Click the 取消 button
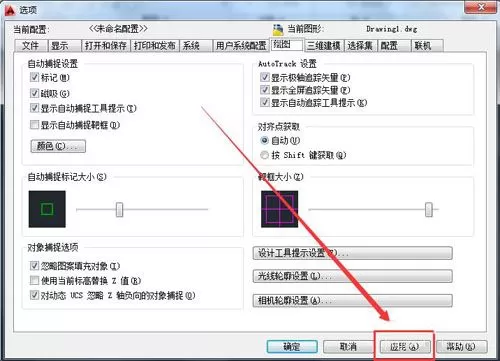 (x=348, y=347)
